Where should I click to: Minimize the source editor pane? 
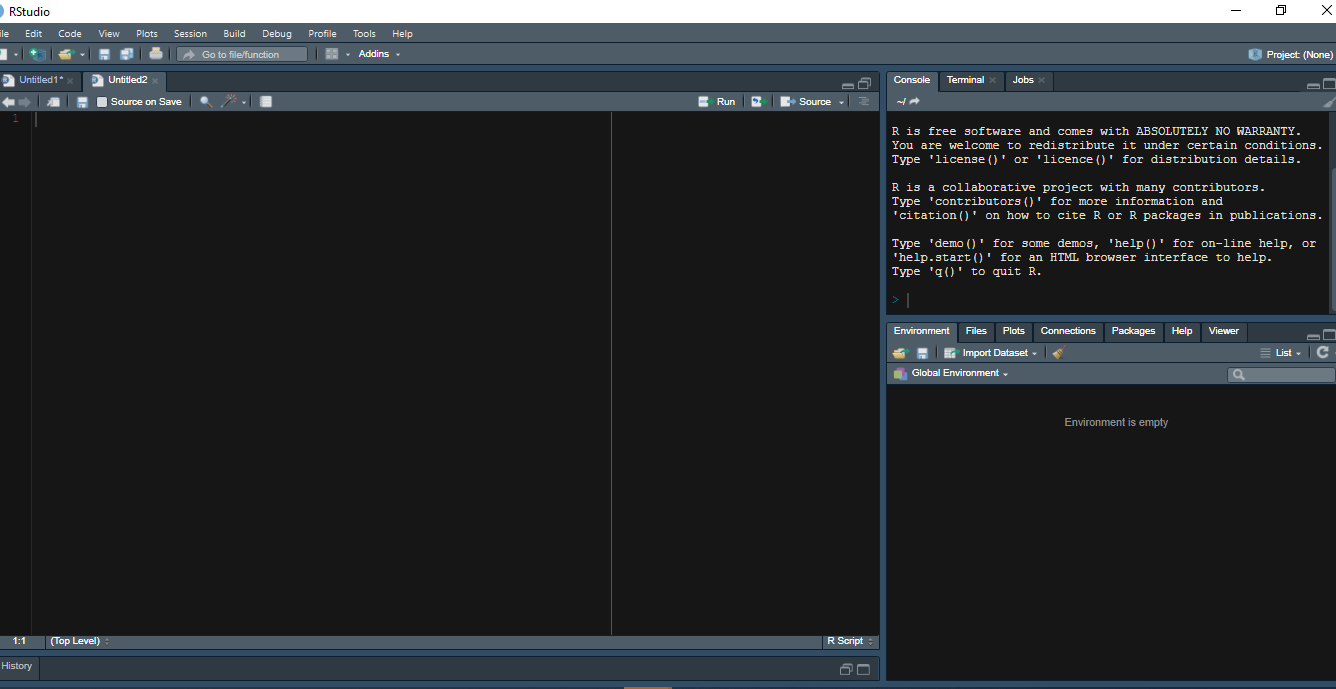848,86
